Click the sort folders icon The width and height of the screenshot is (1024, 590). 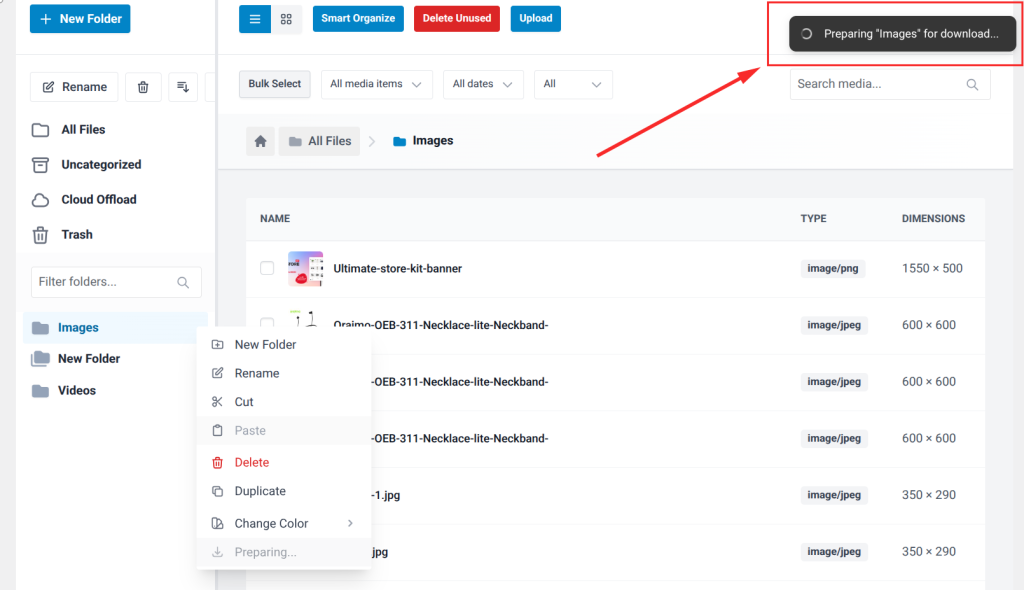[x=183, y=87]
